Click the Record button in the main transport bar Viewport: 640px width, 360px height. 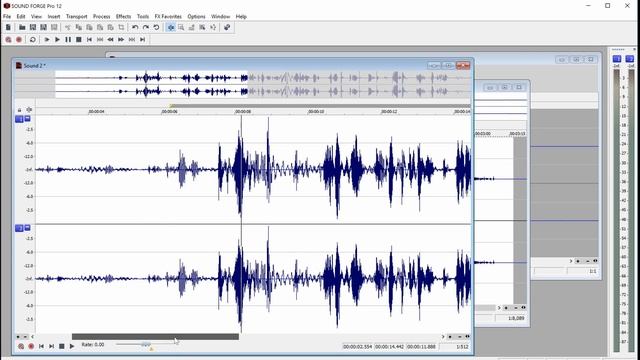(19, 40)
